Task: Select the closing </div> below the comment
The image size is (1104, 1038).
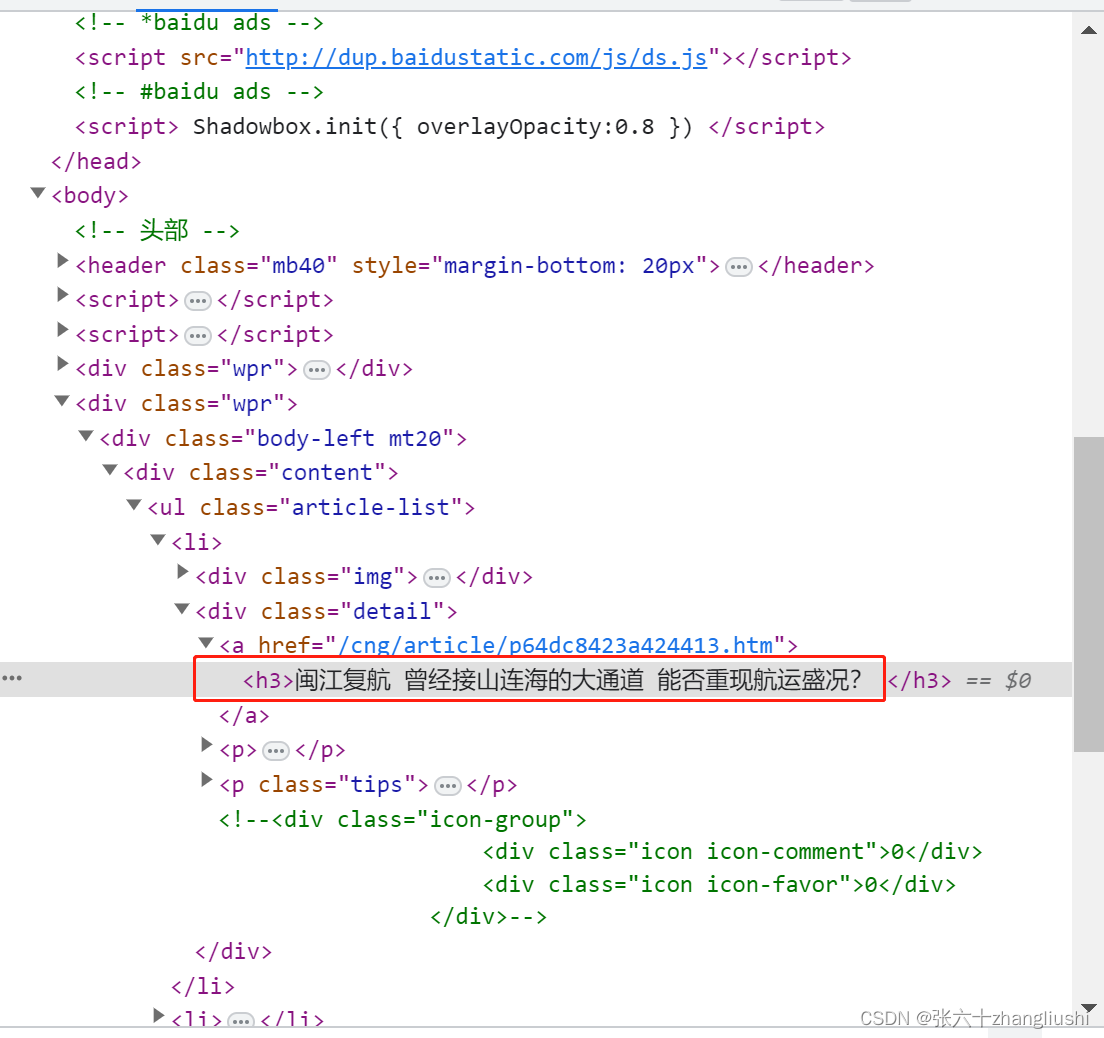Action: click(233, 952)
